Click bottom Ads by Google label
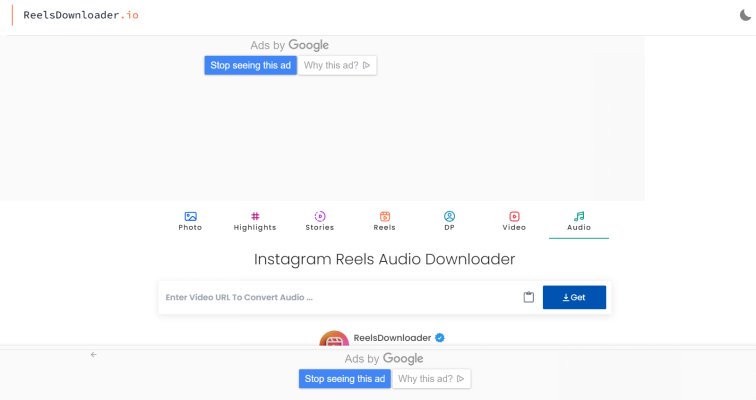The height and width of the screenshot is (400, 756). (384, 359)
